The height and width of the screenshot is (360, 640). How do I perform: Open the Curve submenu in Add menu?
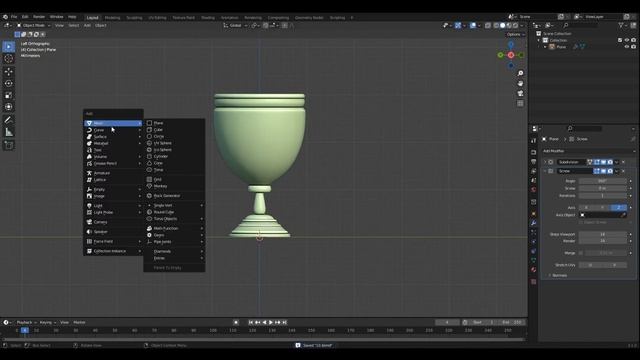click(x=113, y=130)
